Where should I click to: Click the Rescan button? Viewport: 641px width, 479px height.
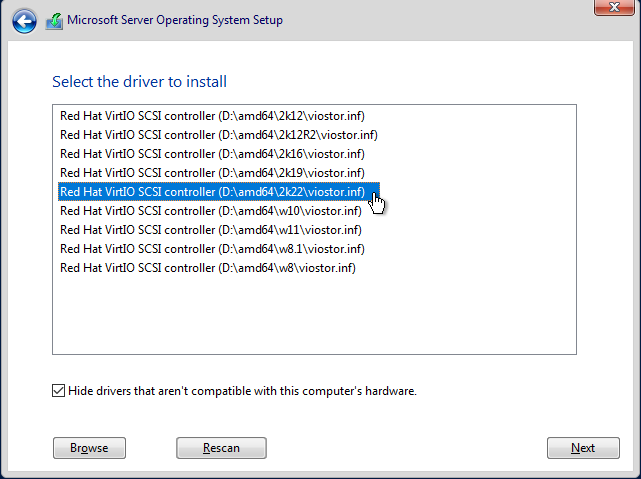pyautogui.click(x=221, y=448)
